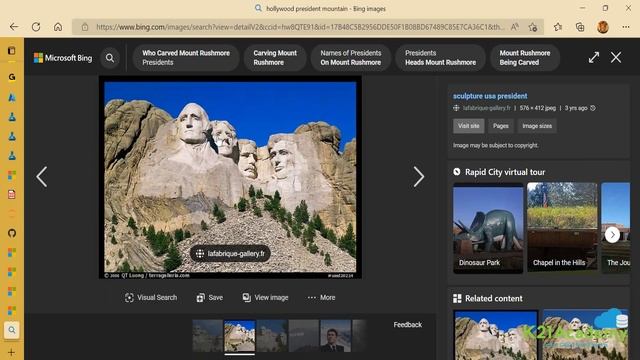Switch to the GitHub tab in the sidebar
Image resolution: width=640 pixels, height=360 pixels.
click(12, 233)
